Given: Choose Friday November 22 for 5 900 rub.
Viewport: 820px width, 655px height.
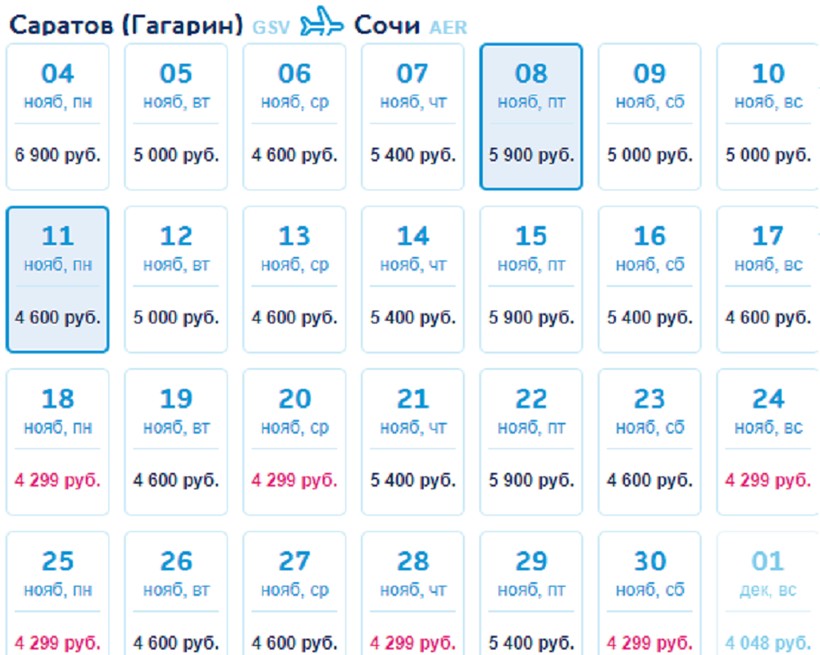Looking at the screenshot, I should [531, 442].
